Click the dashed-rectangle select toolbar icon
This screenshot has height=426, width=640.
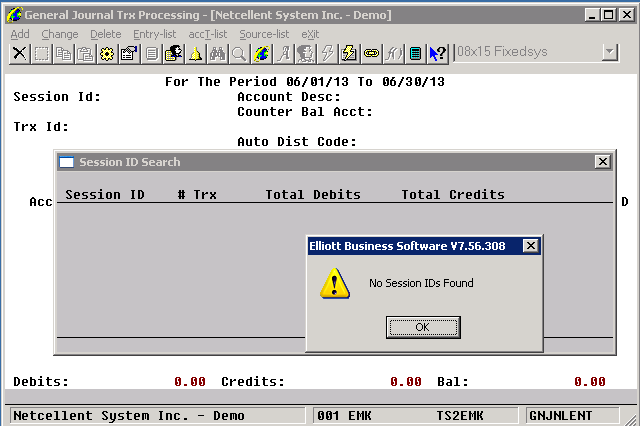click(x=42, y=54)
